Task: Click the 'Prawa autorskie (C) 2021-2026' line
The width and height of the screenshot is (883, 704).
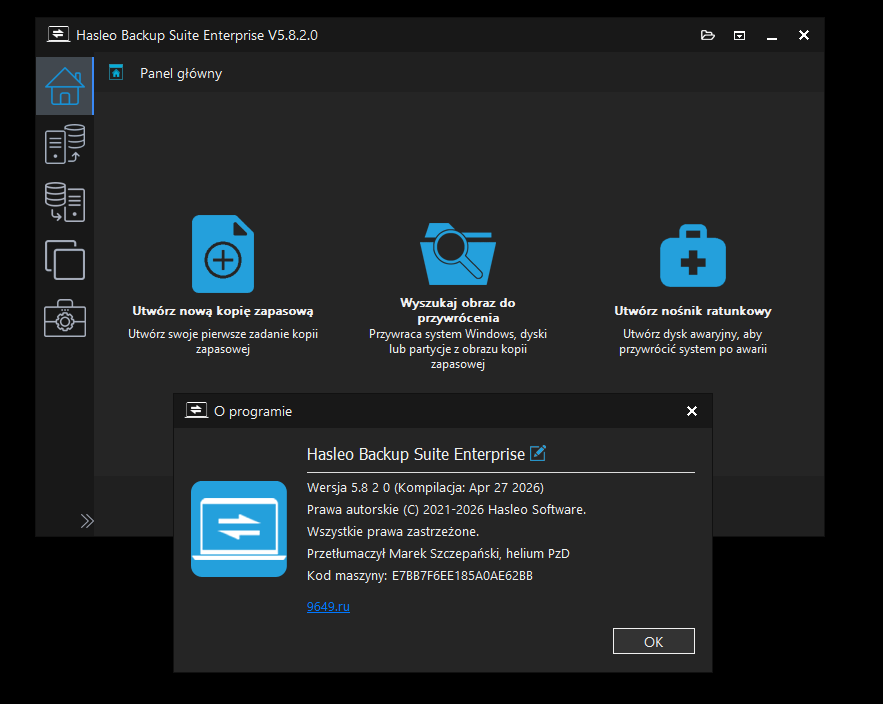Action: (x=447, y=510)
